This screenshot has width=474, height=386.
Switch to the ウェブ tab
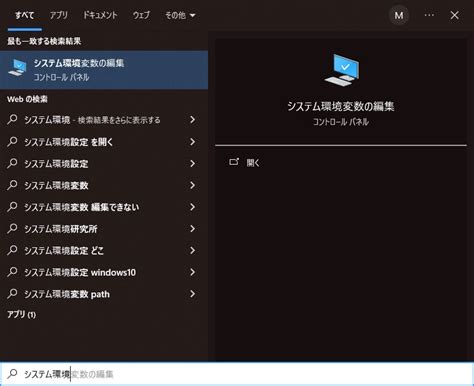click(141, 15)
